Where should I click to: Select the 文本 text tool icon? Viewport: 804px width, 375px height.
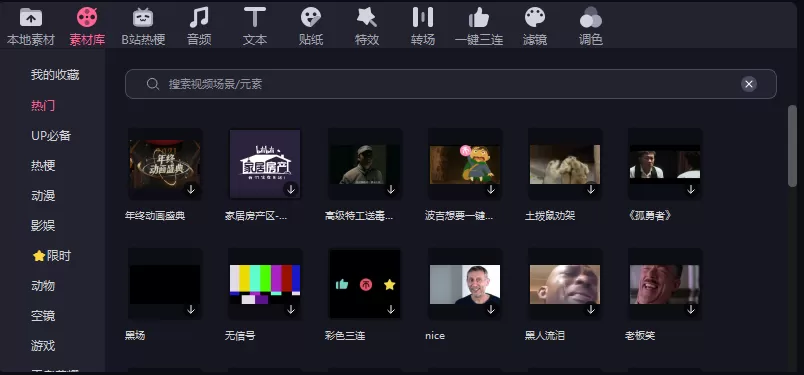[x=255, y=17]
